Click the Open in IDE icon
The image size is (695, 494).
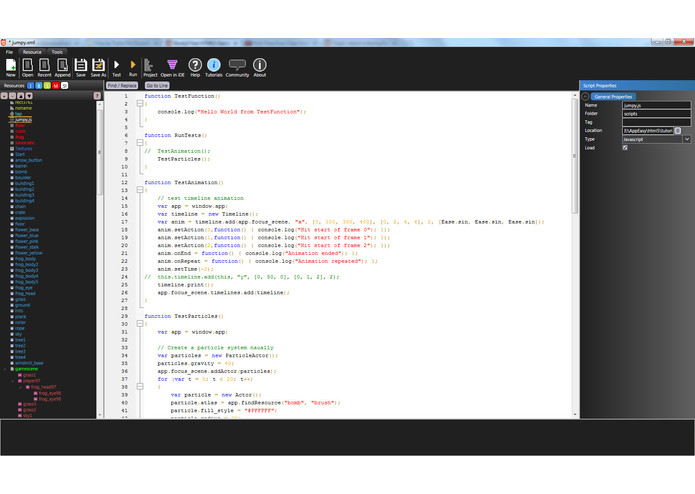[x=172, y=65]
